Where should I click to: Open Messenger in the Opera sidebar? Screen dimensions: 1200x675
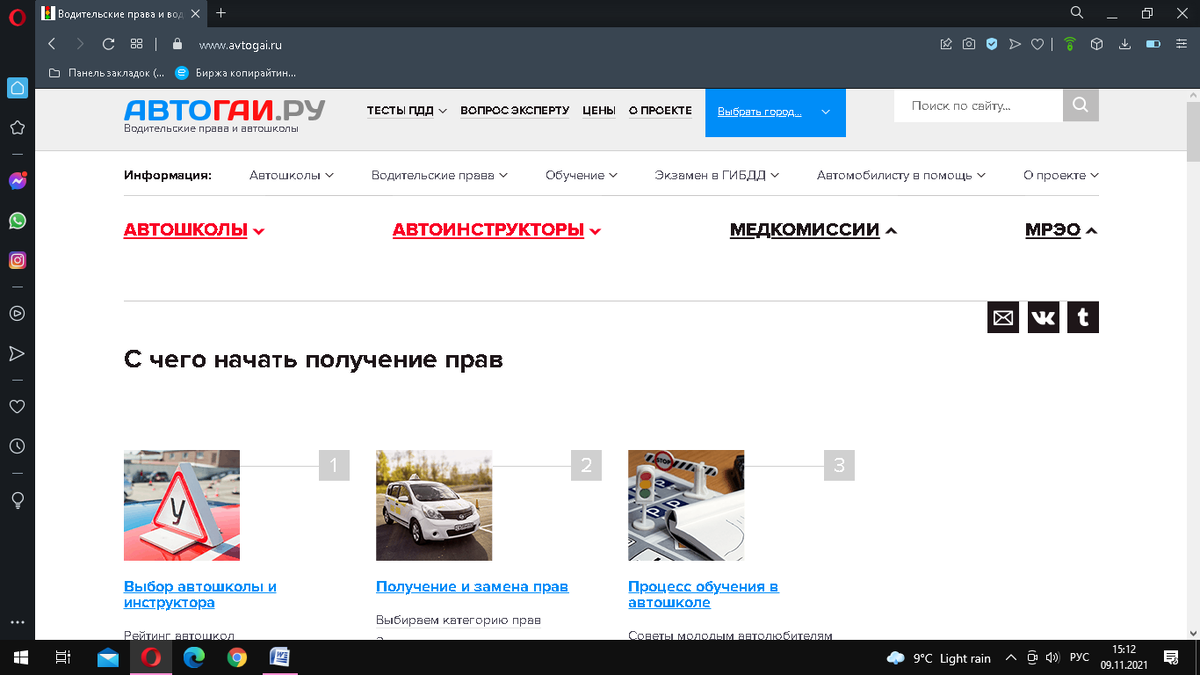[17, 182]
